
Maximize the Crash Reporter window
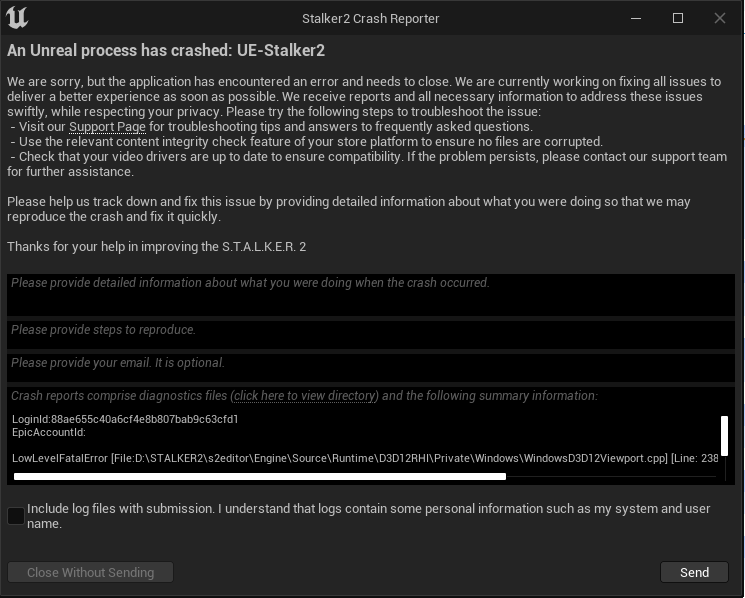[678, 19]
